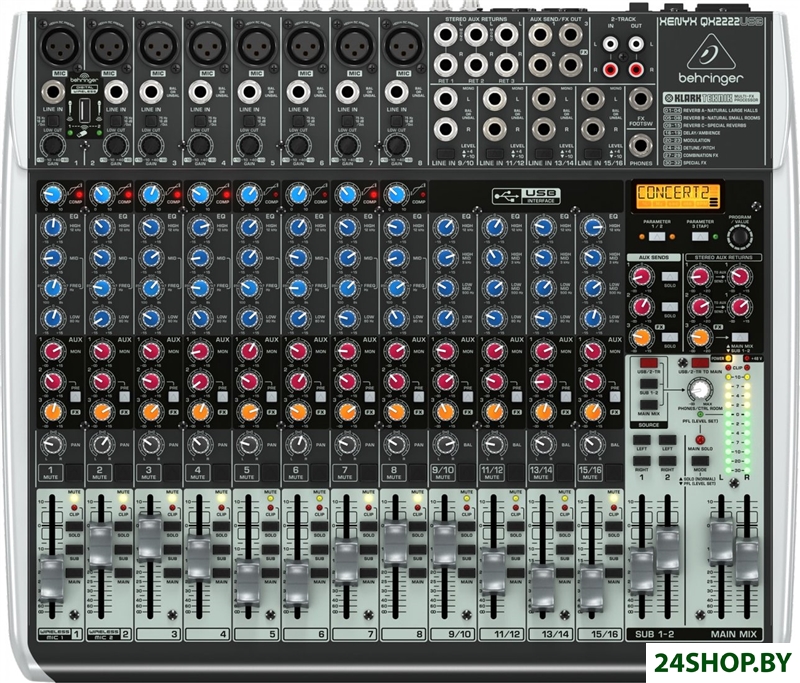
Task: Grab the SUB 1 fader
Action: (641, 570)
